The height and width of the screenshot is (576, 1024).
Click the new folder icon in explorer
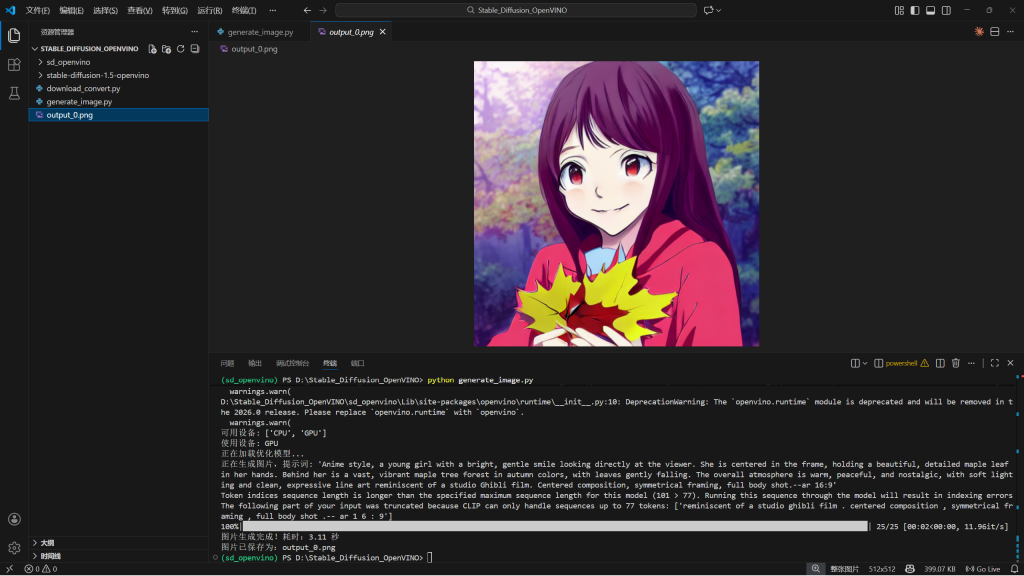pos(166,48)
